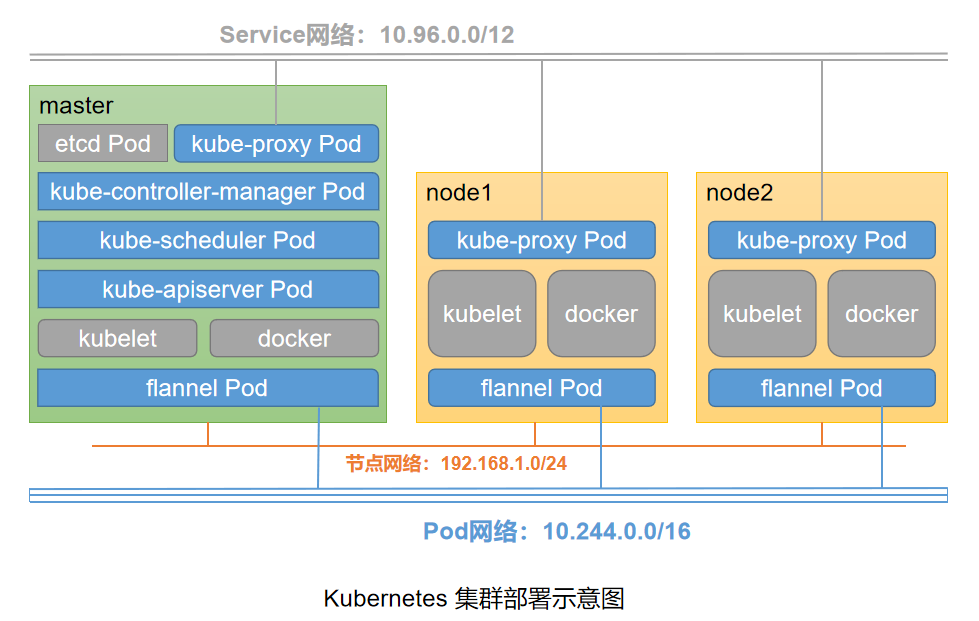Image resolution: width=979 pixels, height=621 pixels.
Task: Select the flannel Pod box in master
Action: pos(208,388)
